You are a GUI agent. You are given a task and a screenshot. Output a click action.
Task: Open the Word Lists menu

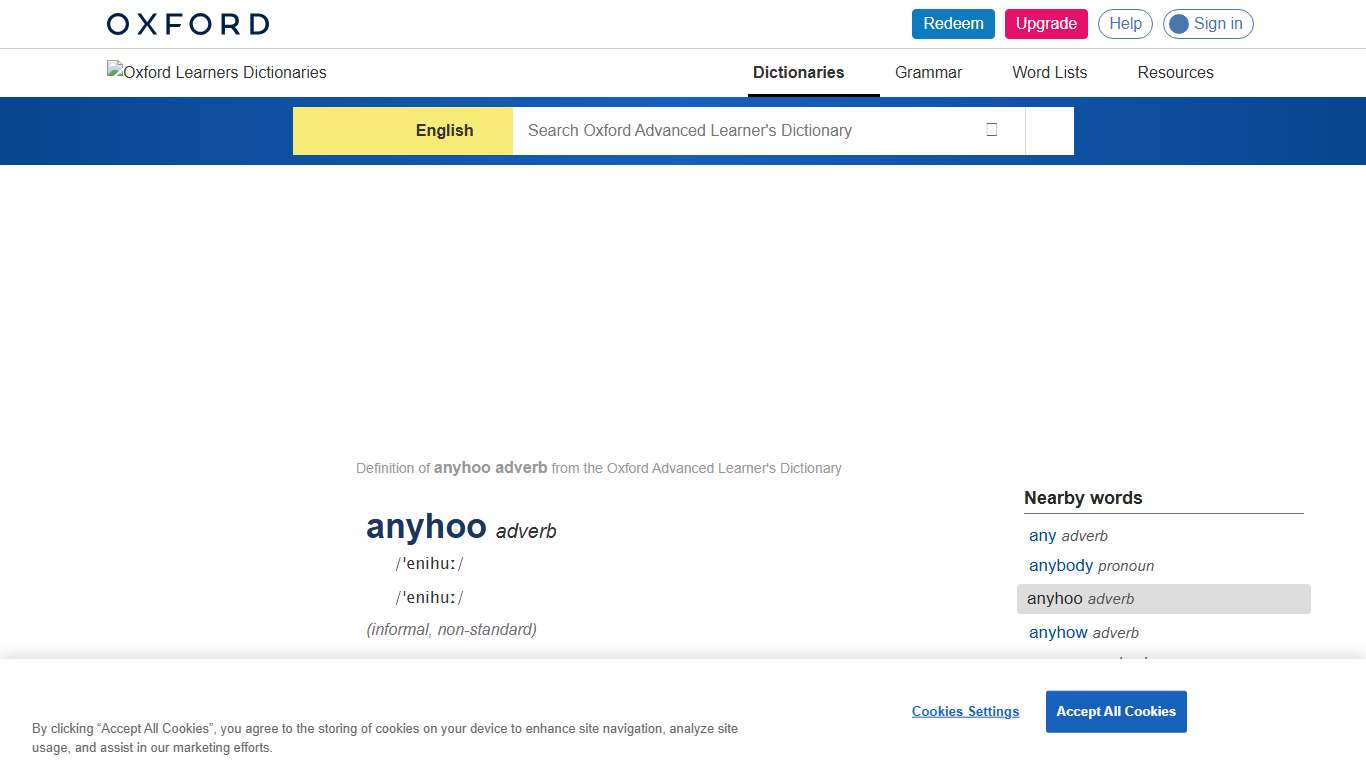point(1049,72)
